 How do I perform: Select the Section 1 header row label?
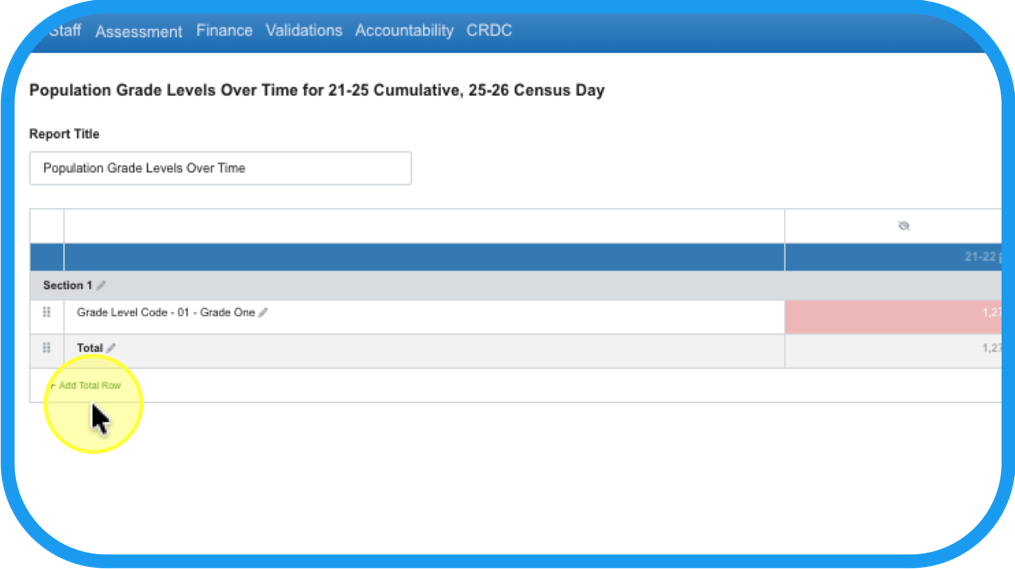click(x=62, y=286)
